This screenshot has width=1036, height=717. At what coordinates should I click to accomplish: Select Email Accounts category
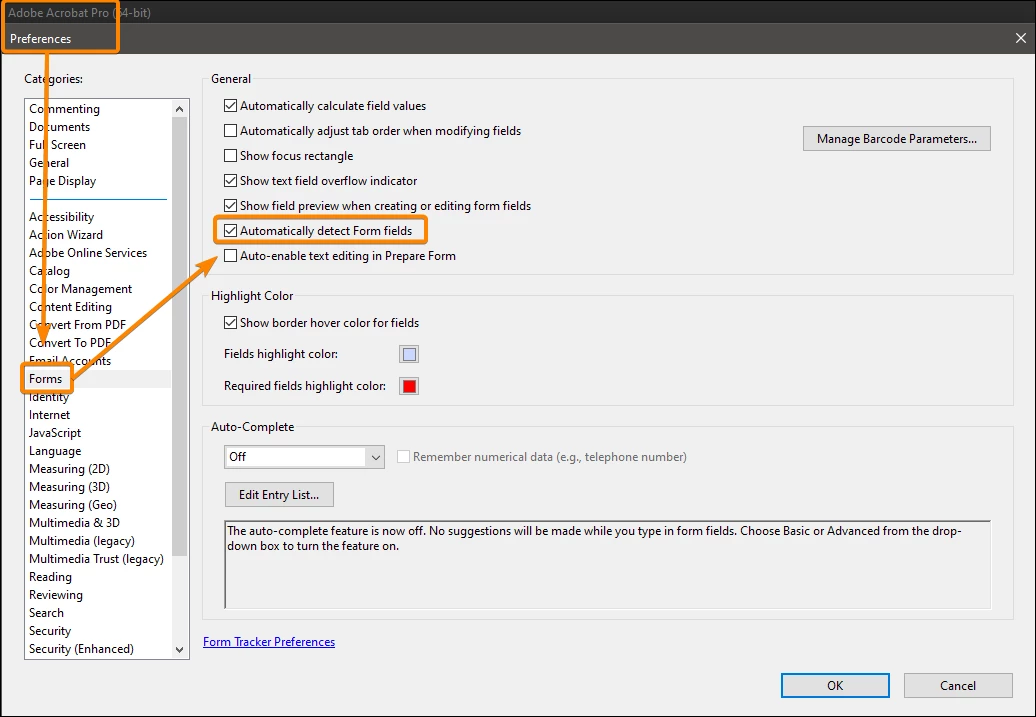(x=70, y=361)
